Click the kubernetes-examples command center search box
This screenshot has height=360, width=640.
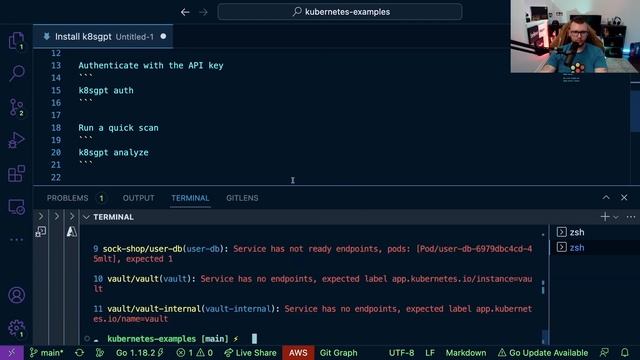[340, 12]
